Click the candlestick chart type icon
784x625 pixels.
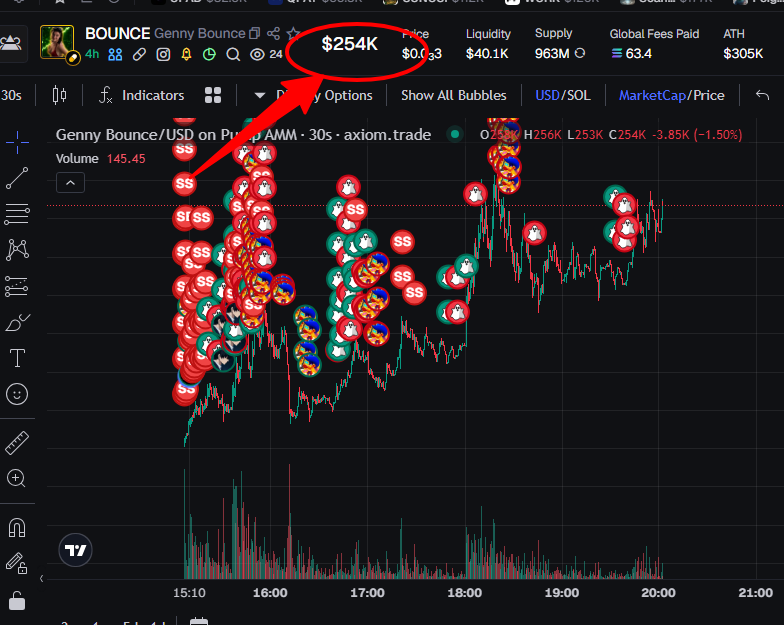pyautogui.click(x=59, y=95)
